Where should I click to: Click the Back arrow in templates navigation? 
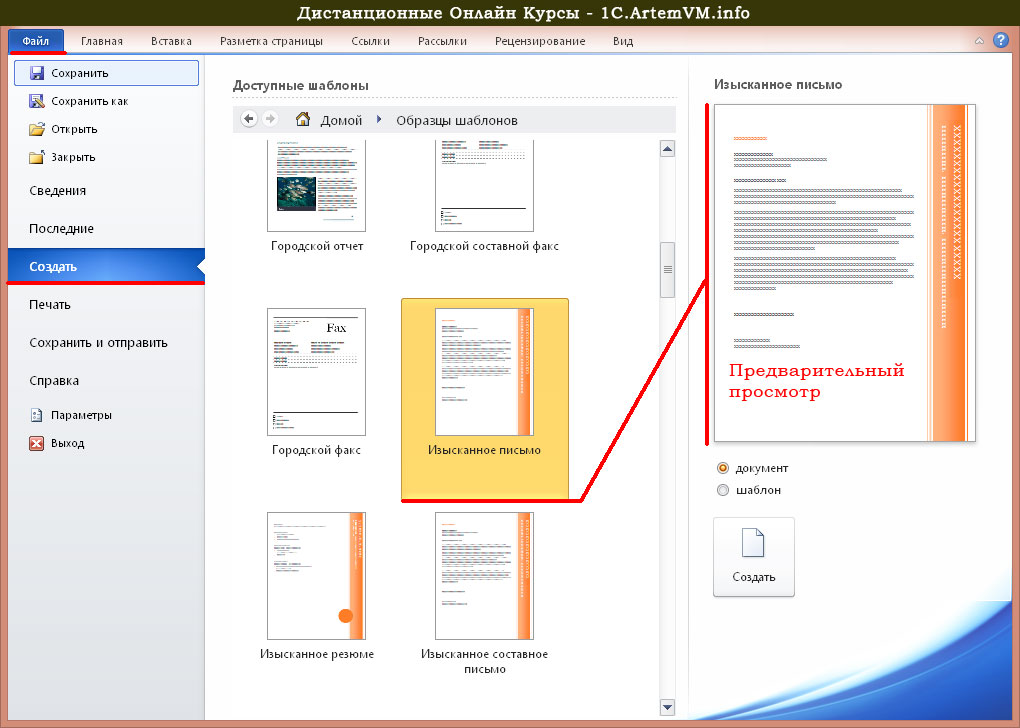pos(248,119)
